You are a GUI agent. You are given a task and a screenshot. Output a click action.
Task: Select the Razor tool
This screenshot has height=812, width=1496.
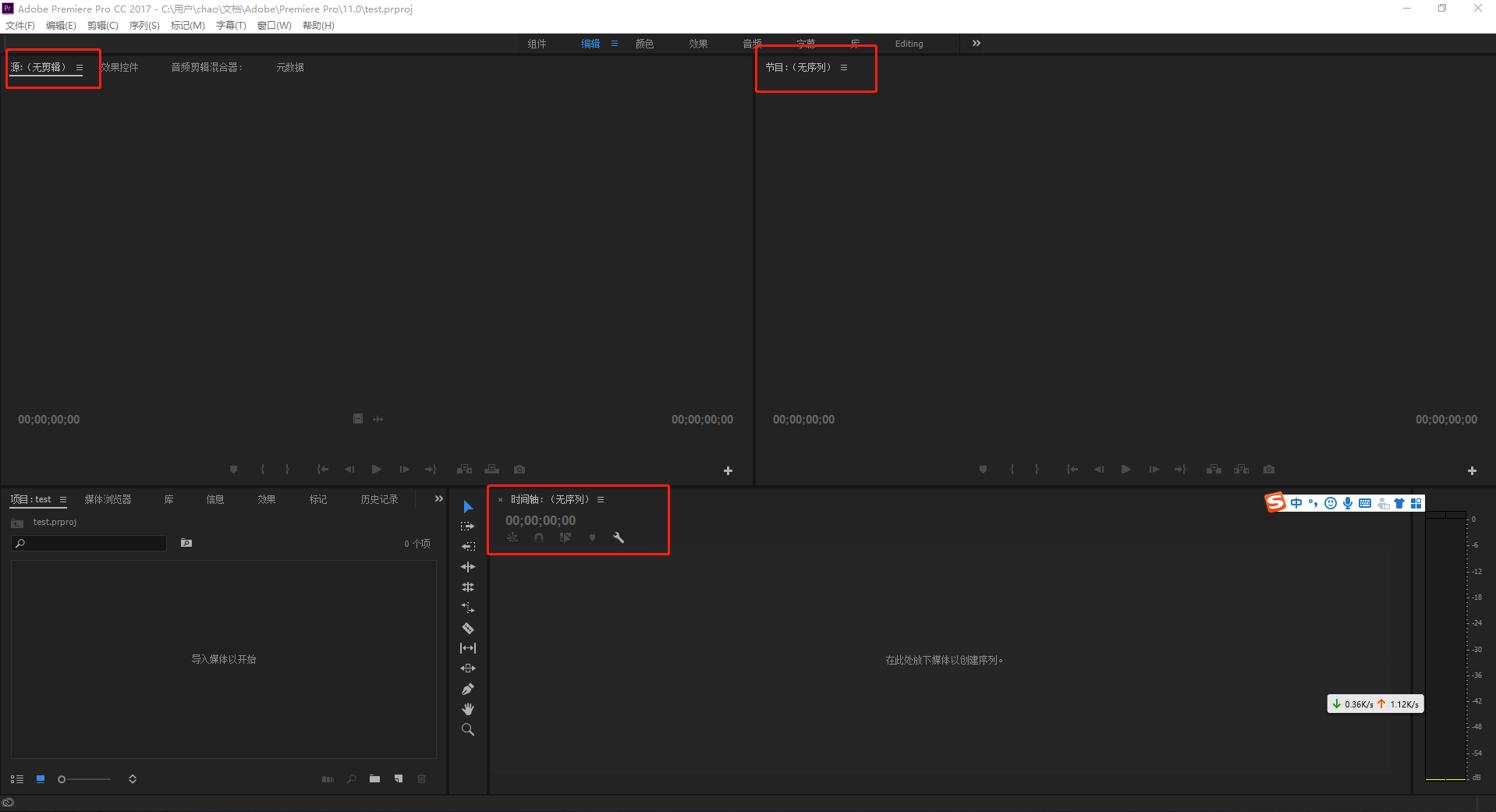click(468, 628)
